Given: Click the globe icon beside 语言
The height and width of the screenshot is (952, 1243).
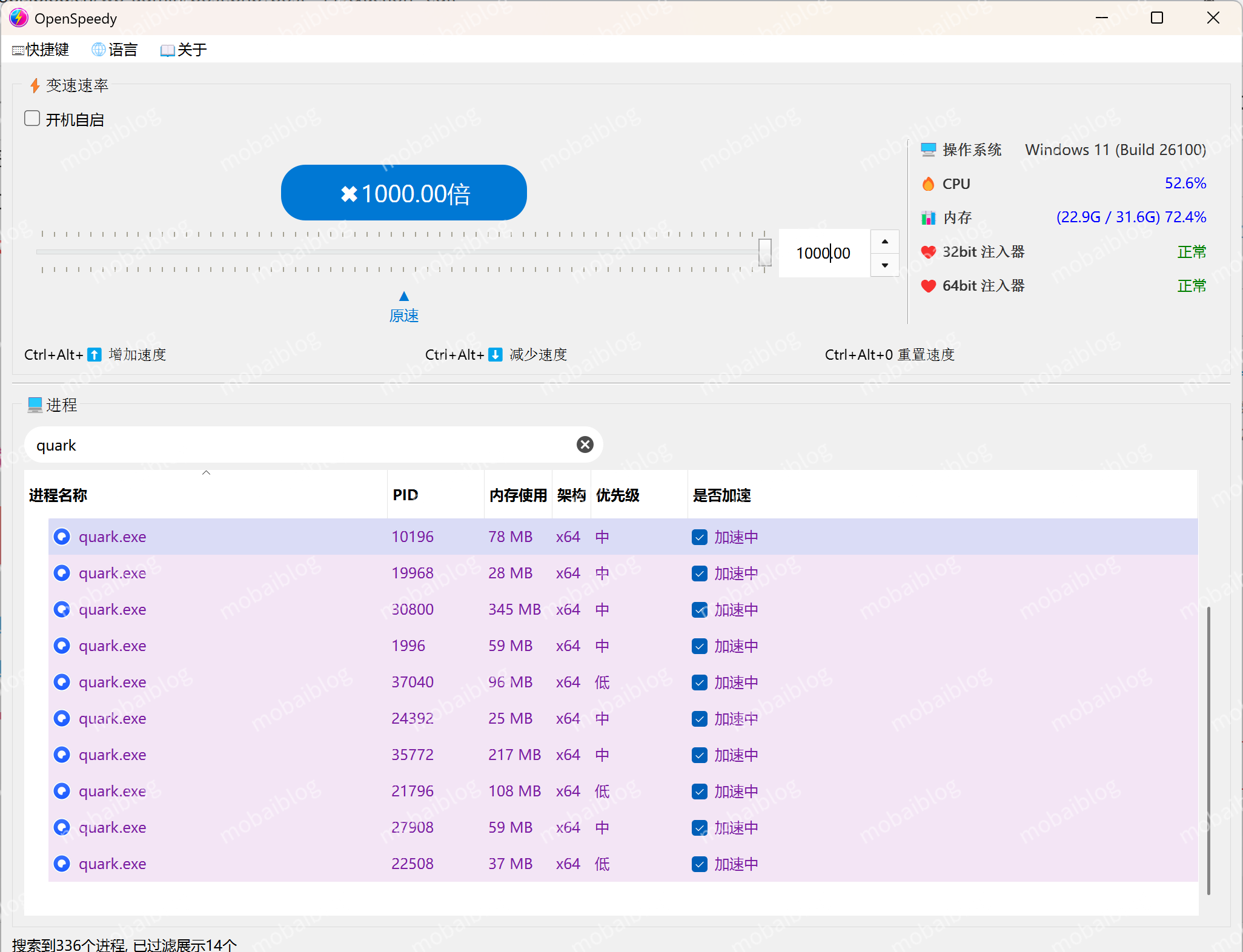Looking at the screenshot, I should (x=98, y=49).
